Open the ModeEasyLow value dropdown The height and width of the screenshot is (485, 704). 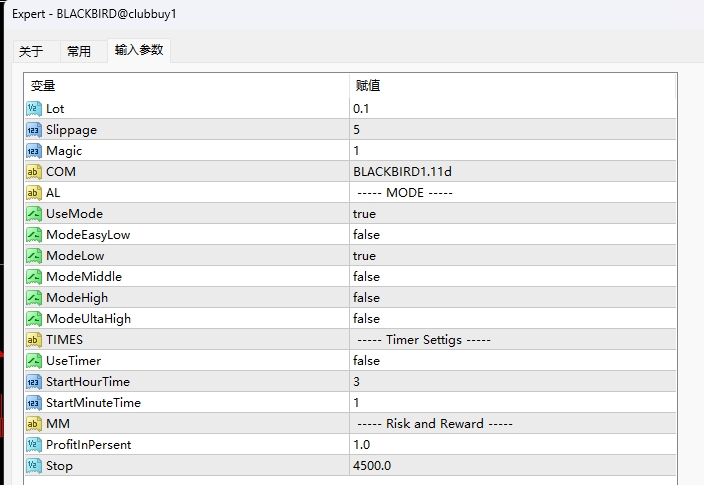(367, 235)
